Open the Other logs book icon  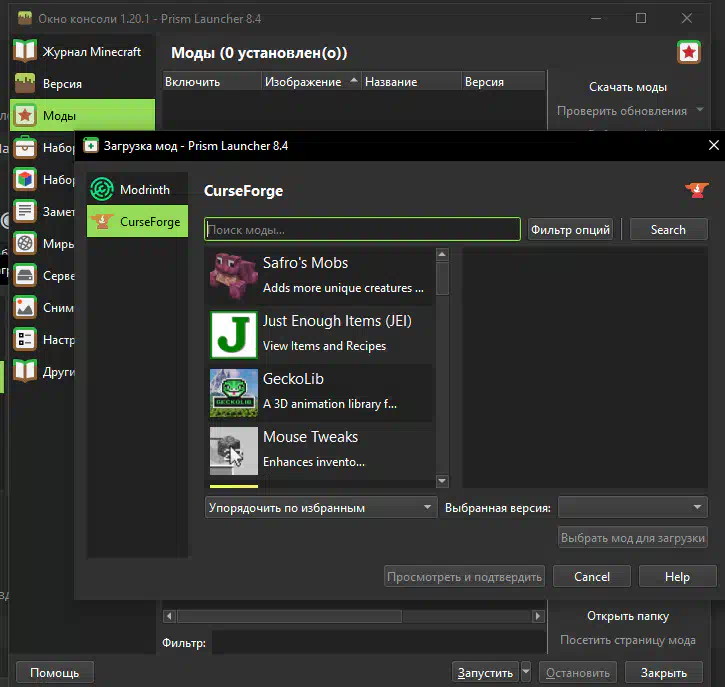pos(25,371)
